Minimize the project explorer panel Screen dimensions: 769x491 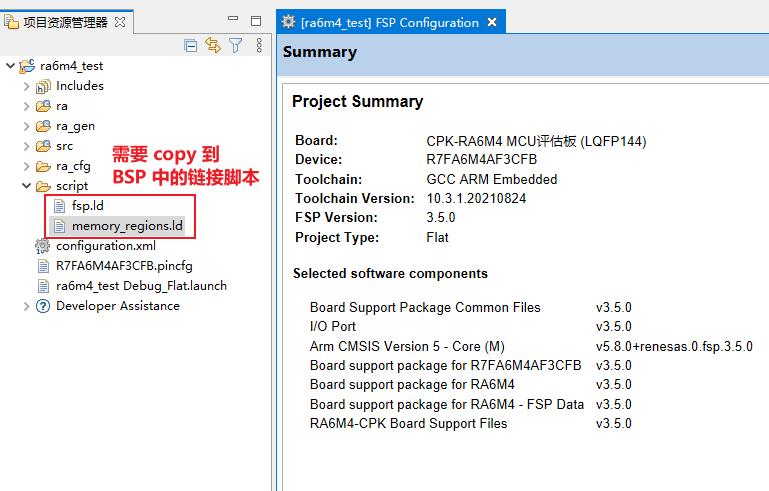232,21
